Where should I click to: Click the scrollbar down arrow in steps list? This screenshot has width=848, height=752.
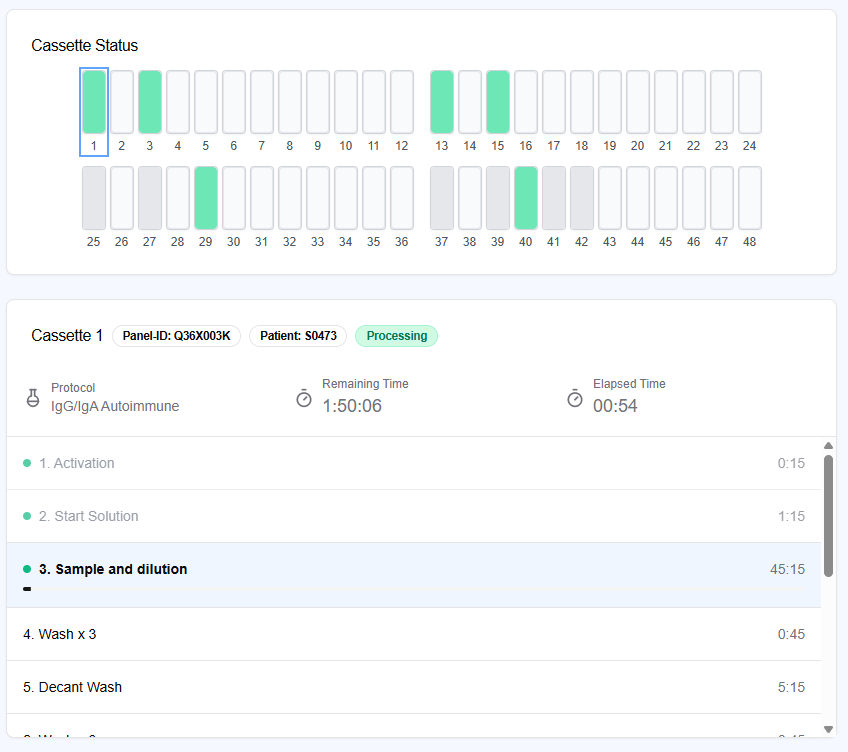click(x=828, y=729)
